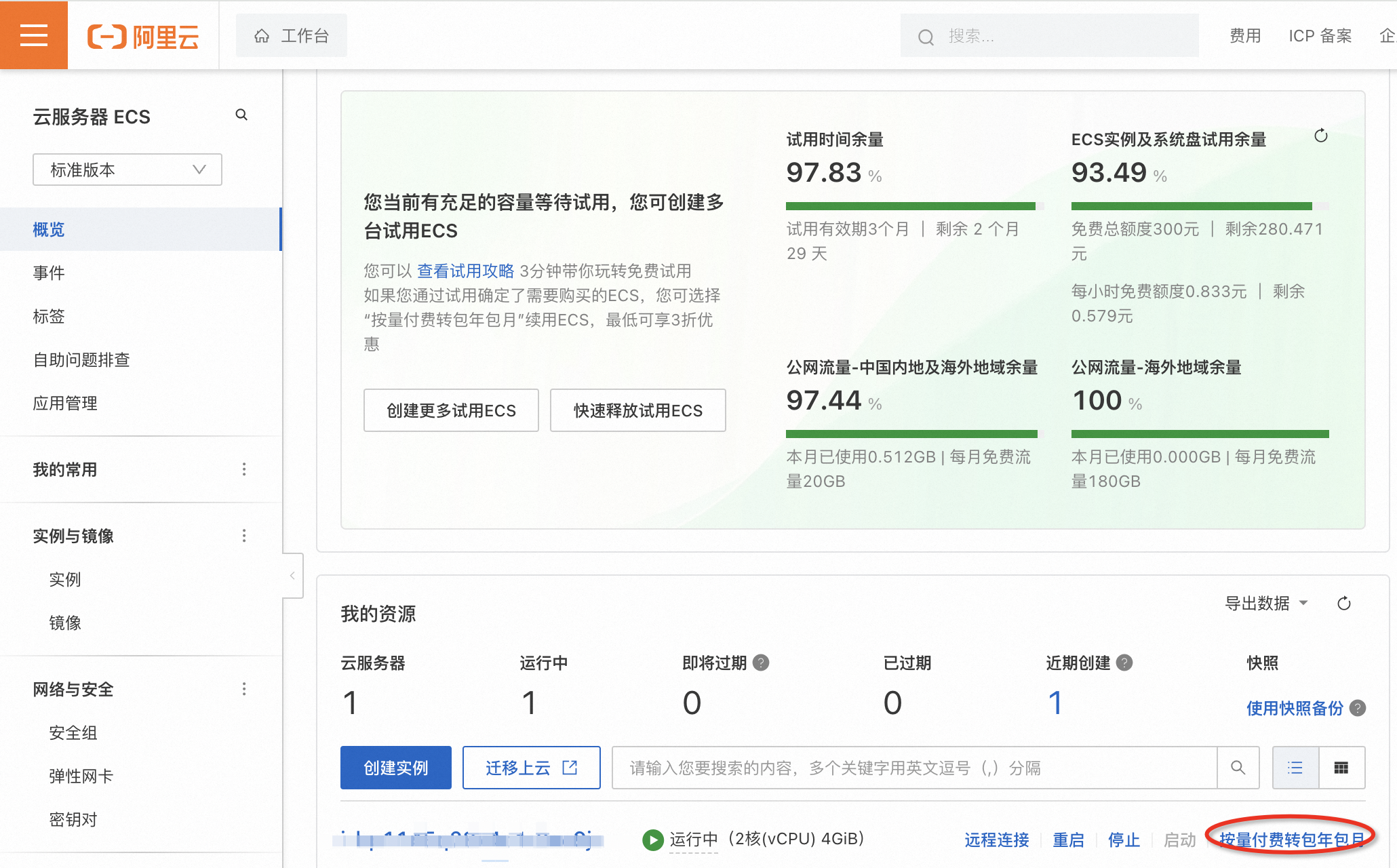Click the ECS sidebar search magnifier icon
This screenshot has width=1397, height=868.
coord(241,115)
